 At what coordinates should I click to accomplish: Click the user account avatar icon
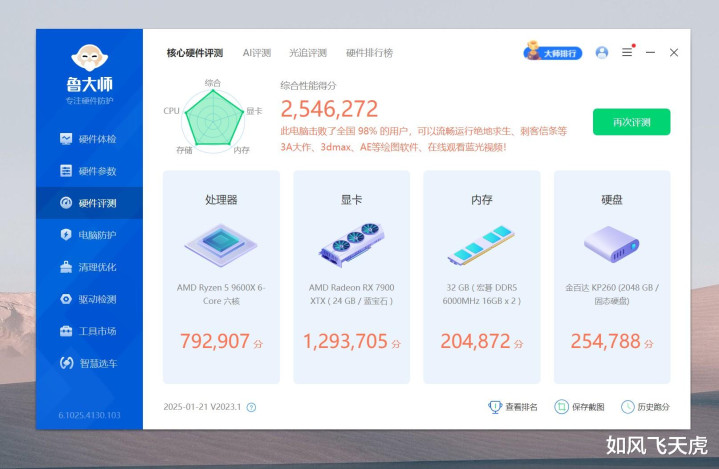[602, 53]
